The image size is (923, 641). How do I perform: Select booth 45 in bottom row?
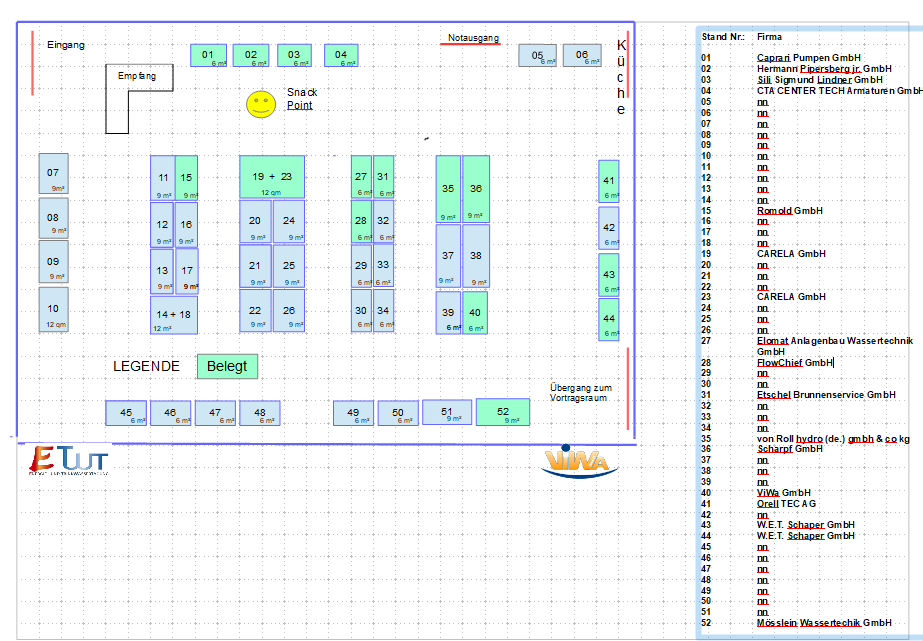(126, 413)
